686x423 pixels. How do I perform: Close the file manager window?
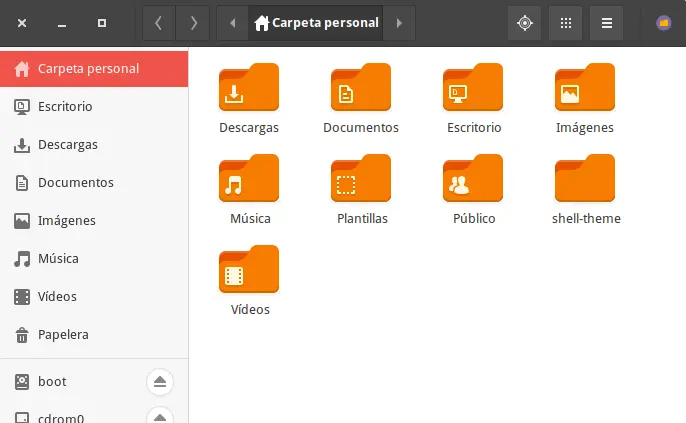22,23
